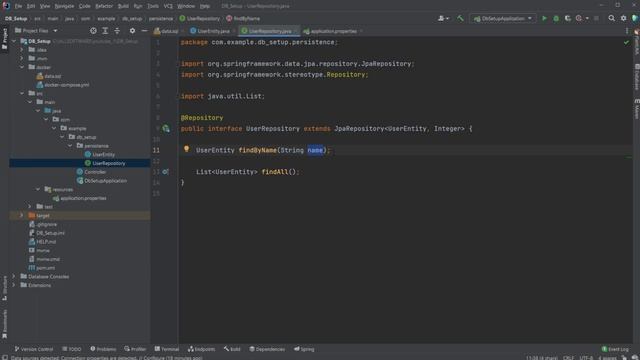Expand Database Consoles node

point(14,276)
